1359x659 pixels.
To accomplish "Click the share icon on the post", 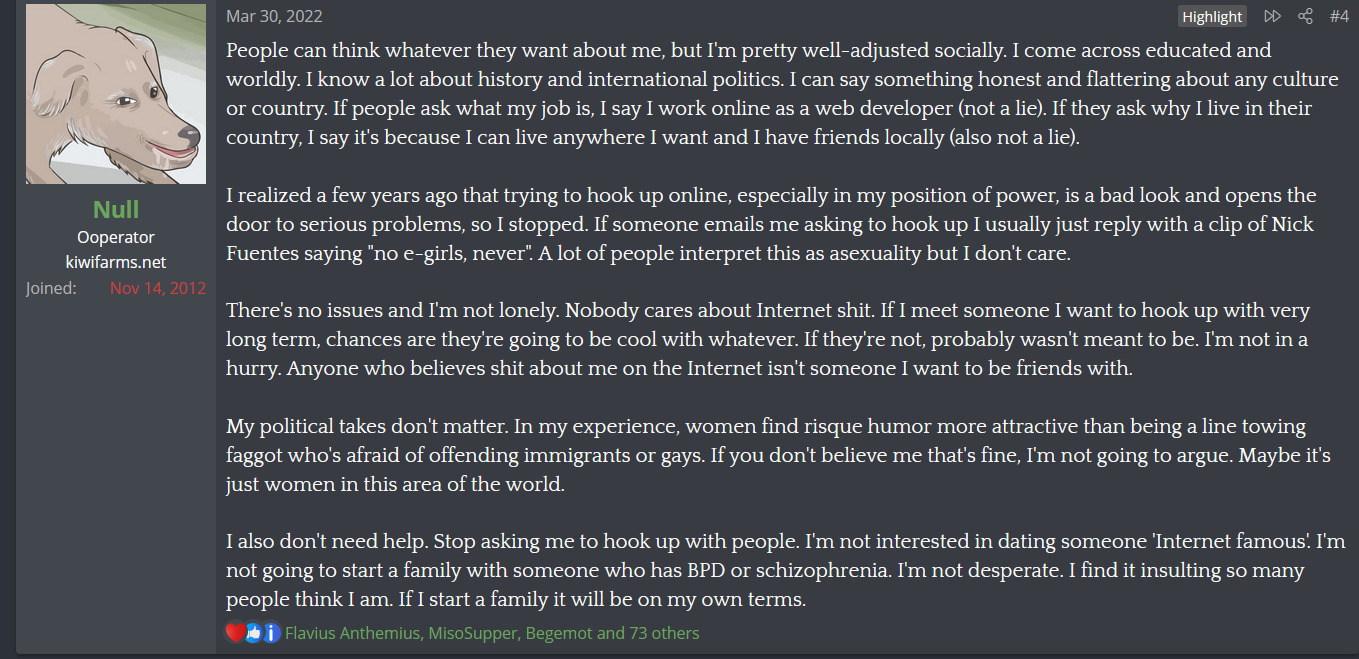I will point(1305,16).
